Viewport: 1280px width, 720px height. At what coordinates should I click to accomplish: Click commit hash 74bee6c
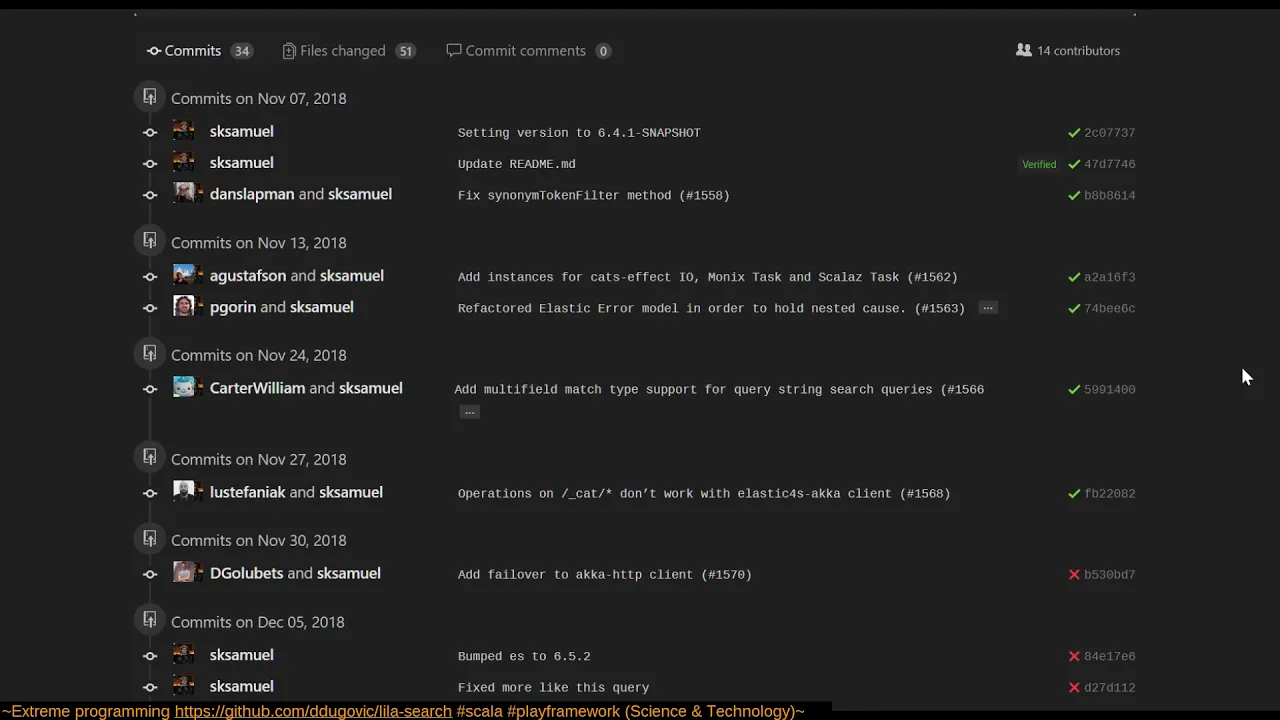tap(1110, 309)
